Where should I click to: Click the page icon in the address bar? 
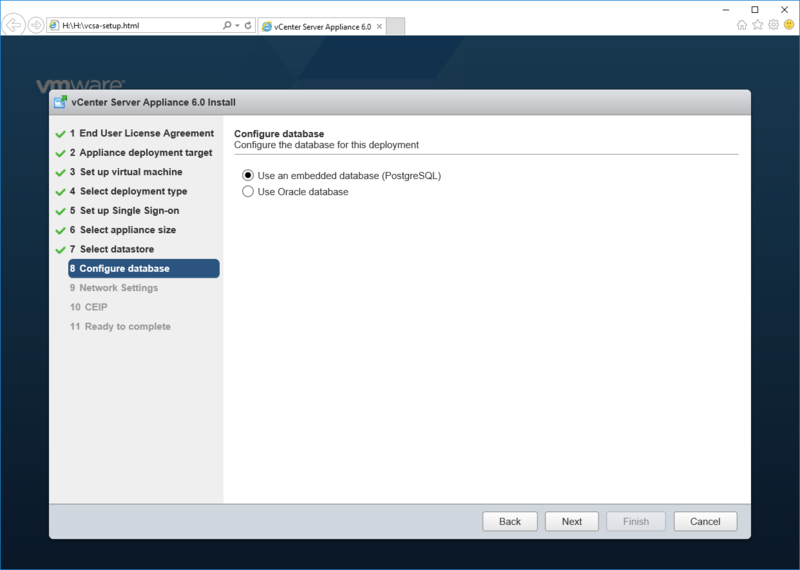pos(54,25)
